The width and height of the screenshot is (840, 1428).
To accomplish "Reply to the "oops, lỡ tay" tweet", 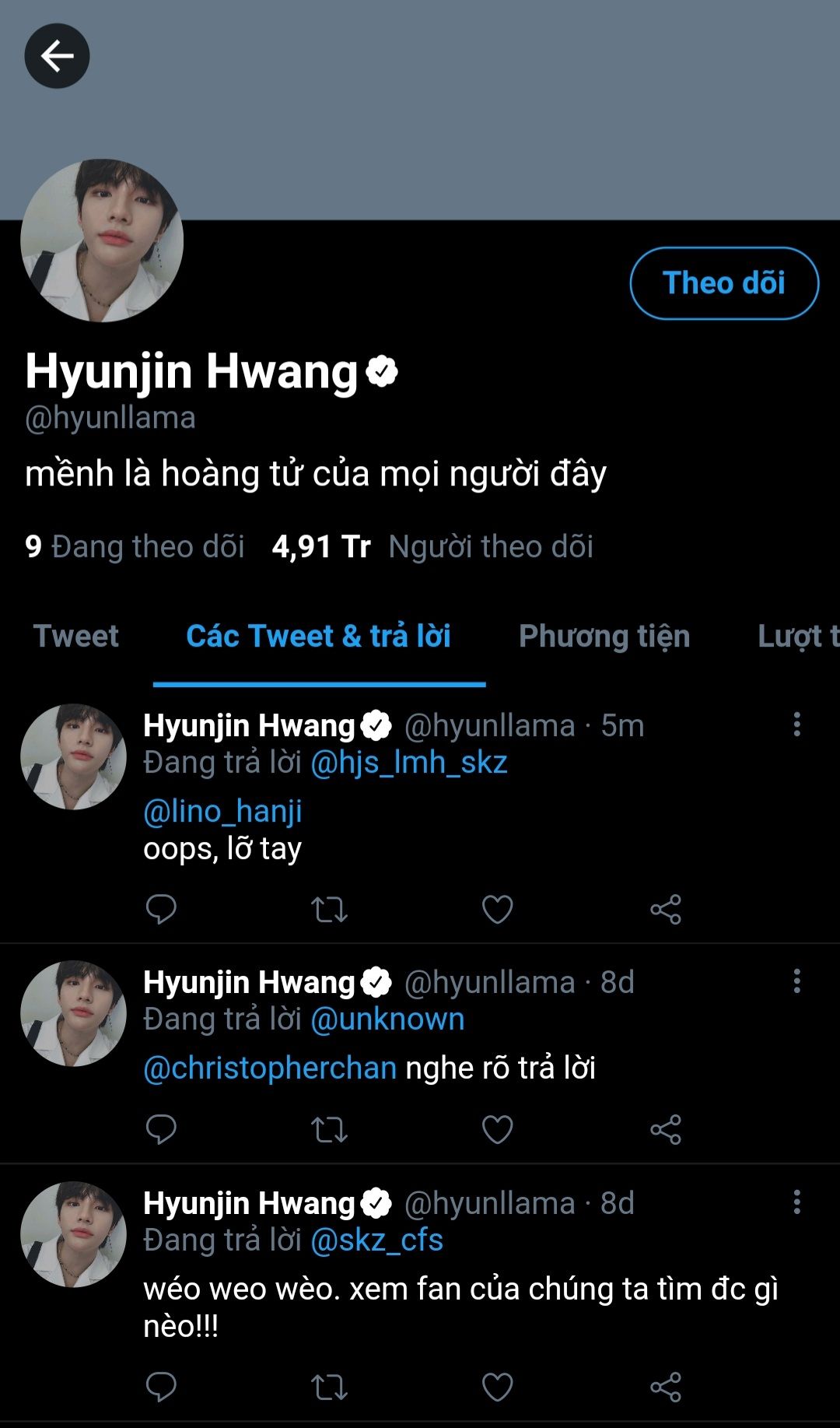I will pos(161,909).
